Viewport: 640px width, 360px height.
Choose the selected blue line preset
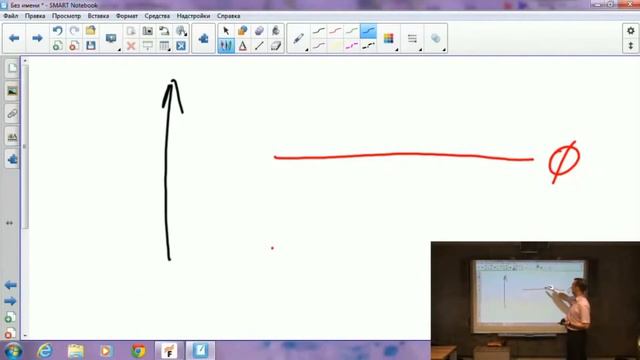[368, 31]
